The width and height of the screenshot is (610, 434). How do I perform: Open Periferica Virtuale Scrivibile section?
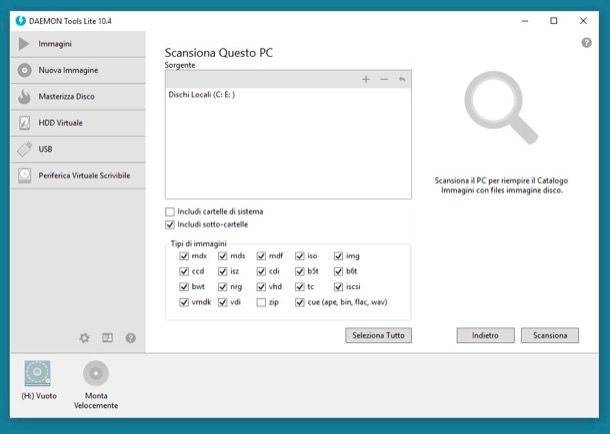(78, 175)
